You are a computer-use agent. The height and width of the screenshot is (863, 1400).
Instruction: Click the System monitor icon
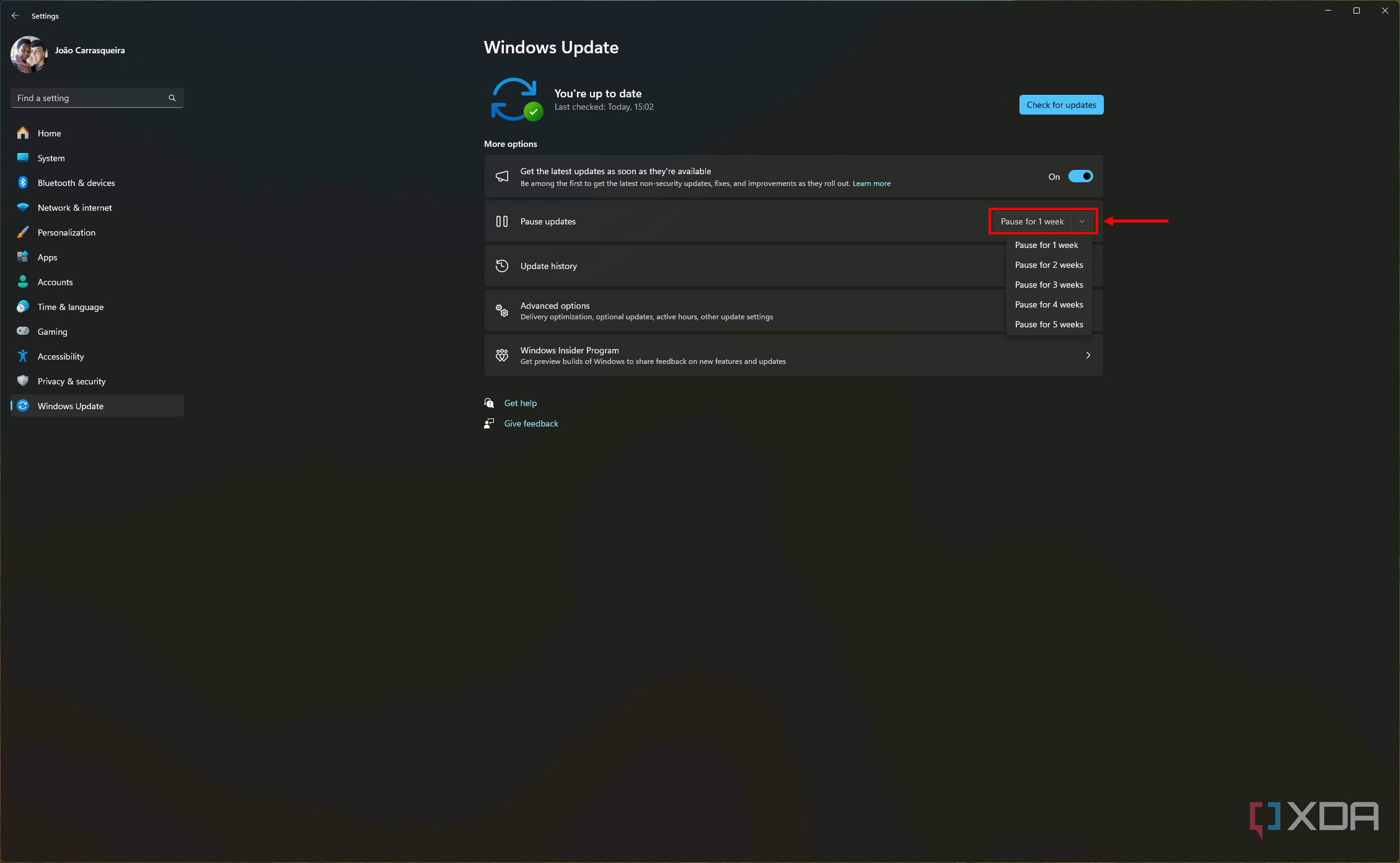click(x=23, y=157)
